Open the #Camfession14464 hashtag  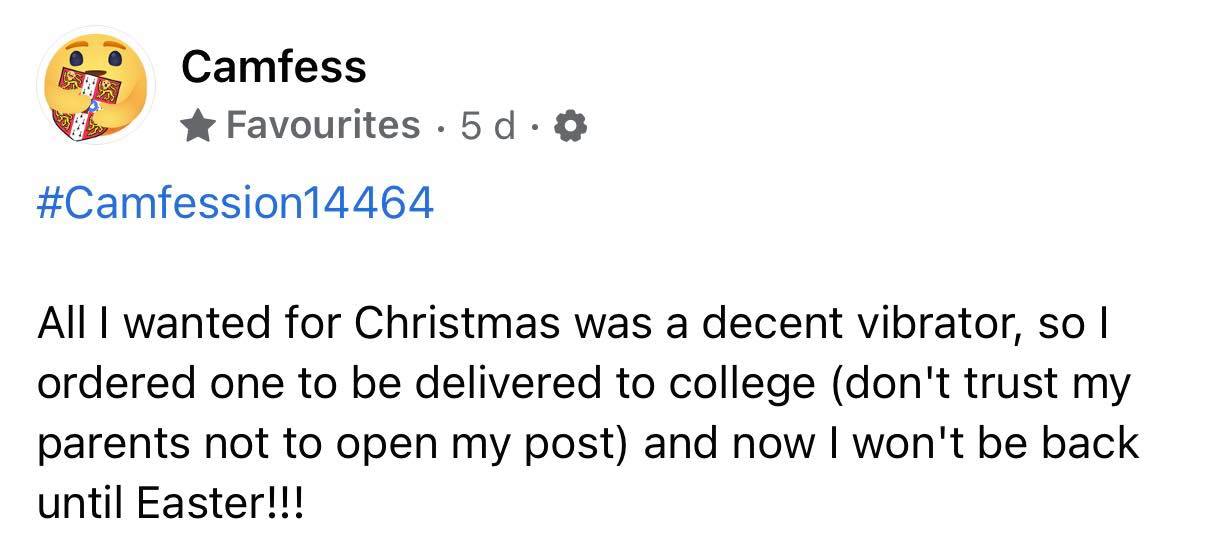click(236, 203)
